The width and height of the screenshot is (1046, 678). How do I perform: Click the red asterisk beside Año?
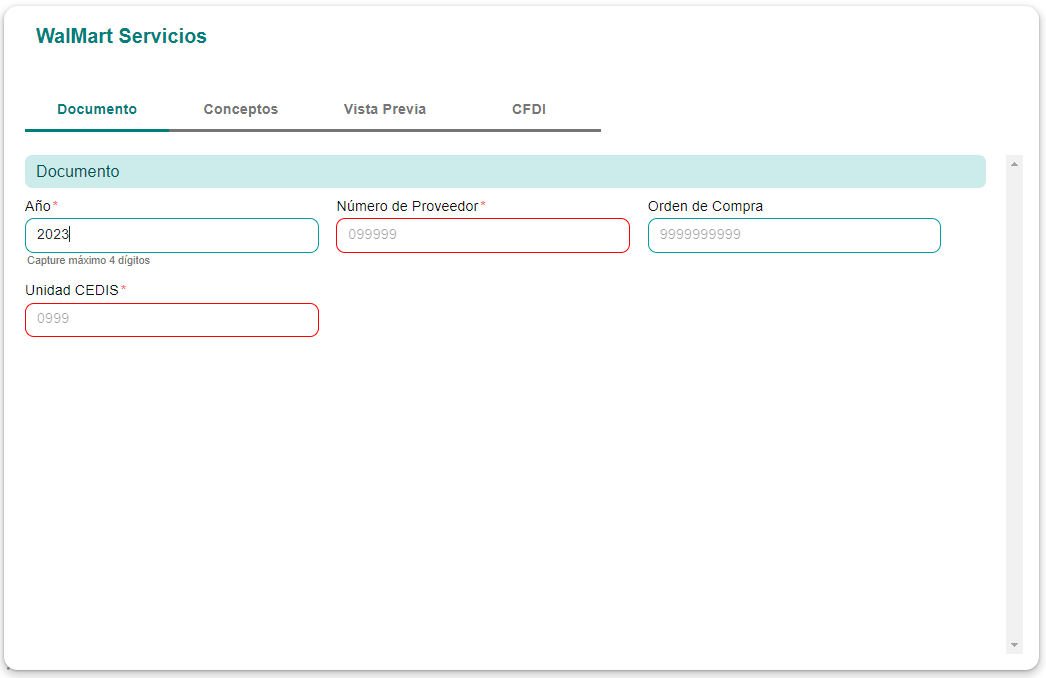[56, 205]
